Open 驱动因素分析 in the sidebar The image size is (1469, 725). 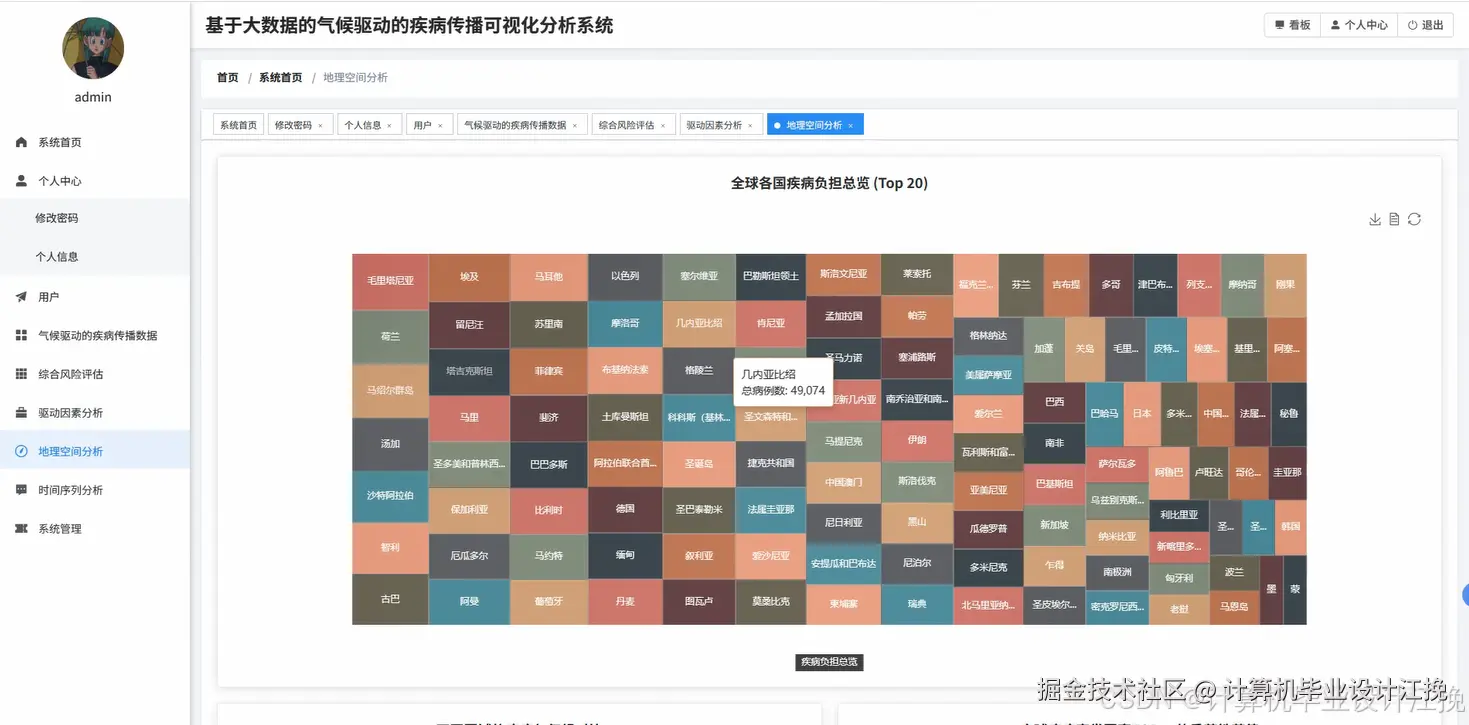[95, 413]
